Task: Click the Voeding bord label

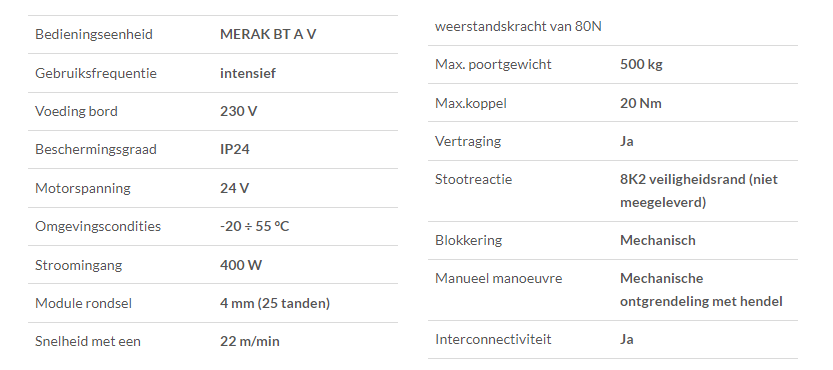Action: (x=76, y=112)
